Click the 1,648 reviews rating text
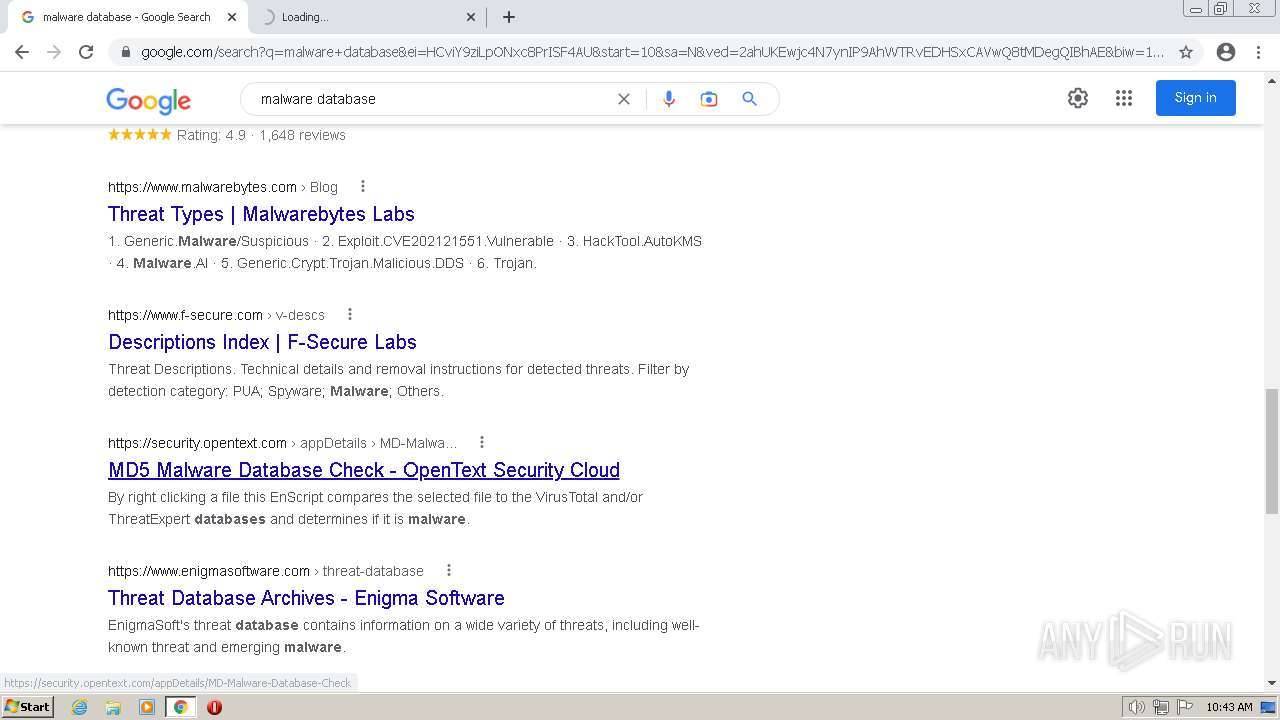 pyautogui.click(x=302, y=135)
